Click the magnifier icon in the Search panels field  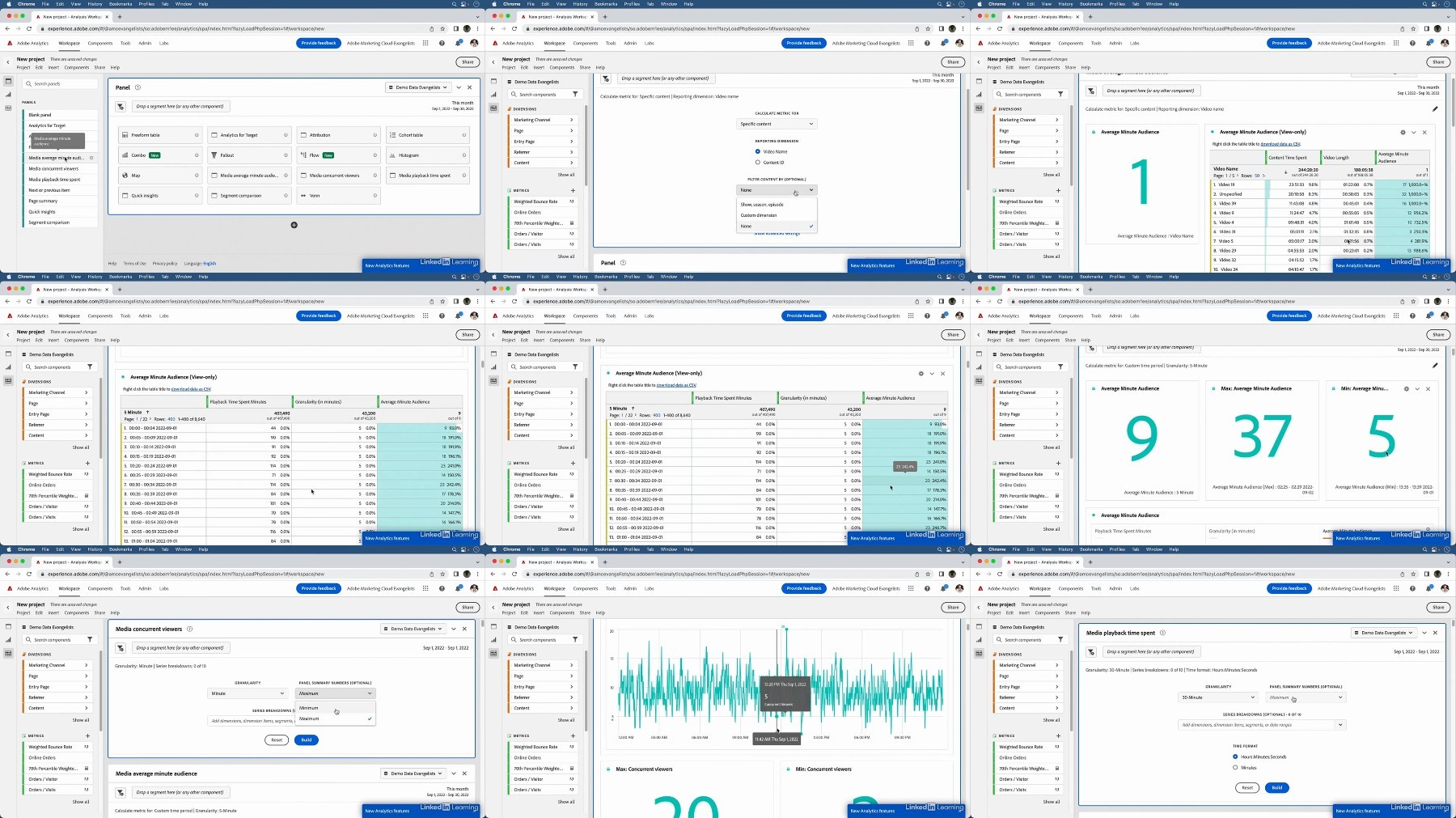(30, 84)
